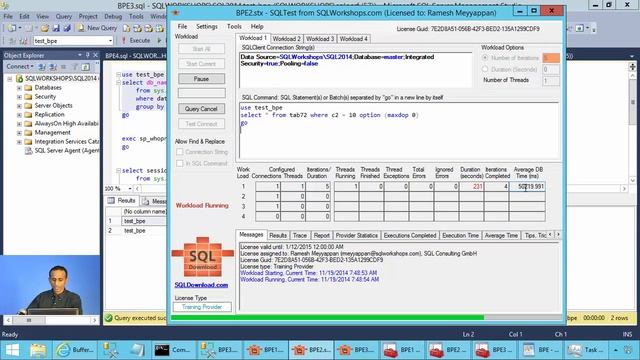Image resolution: width=640 pixels, height=360 pixels.
Task: Click the orange SQL Download logo
Action: pos(202,257)
